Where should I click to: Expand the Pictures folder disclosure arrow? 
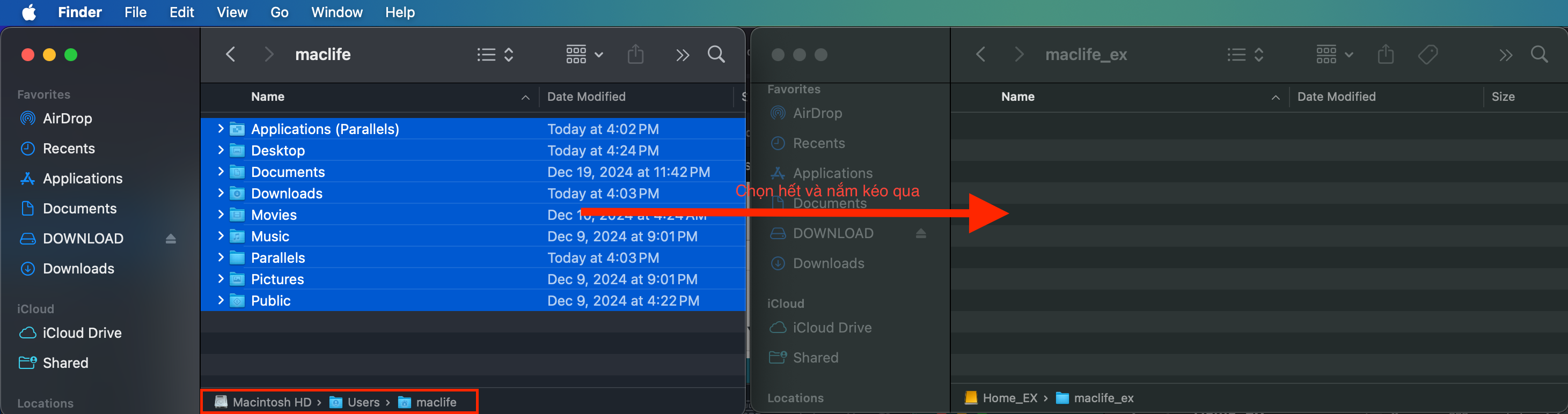click(221, 279)
